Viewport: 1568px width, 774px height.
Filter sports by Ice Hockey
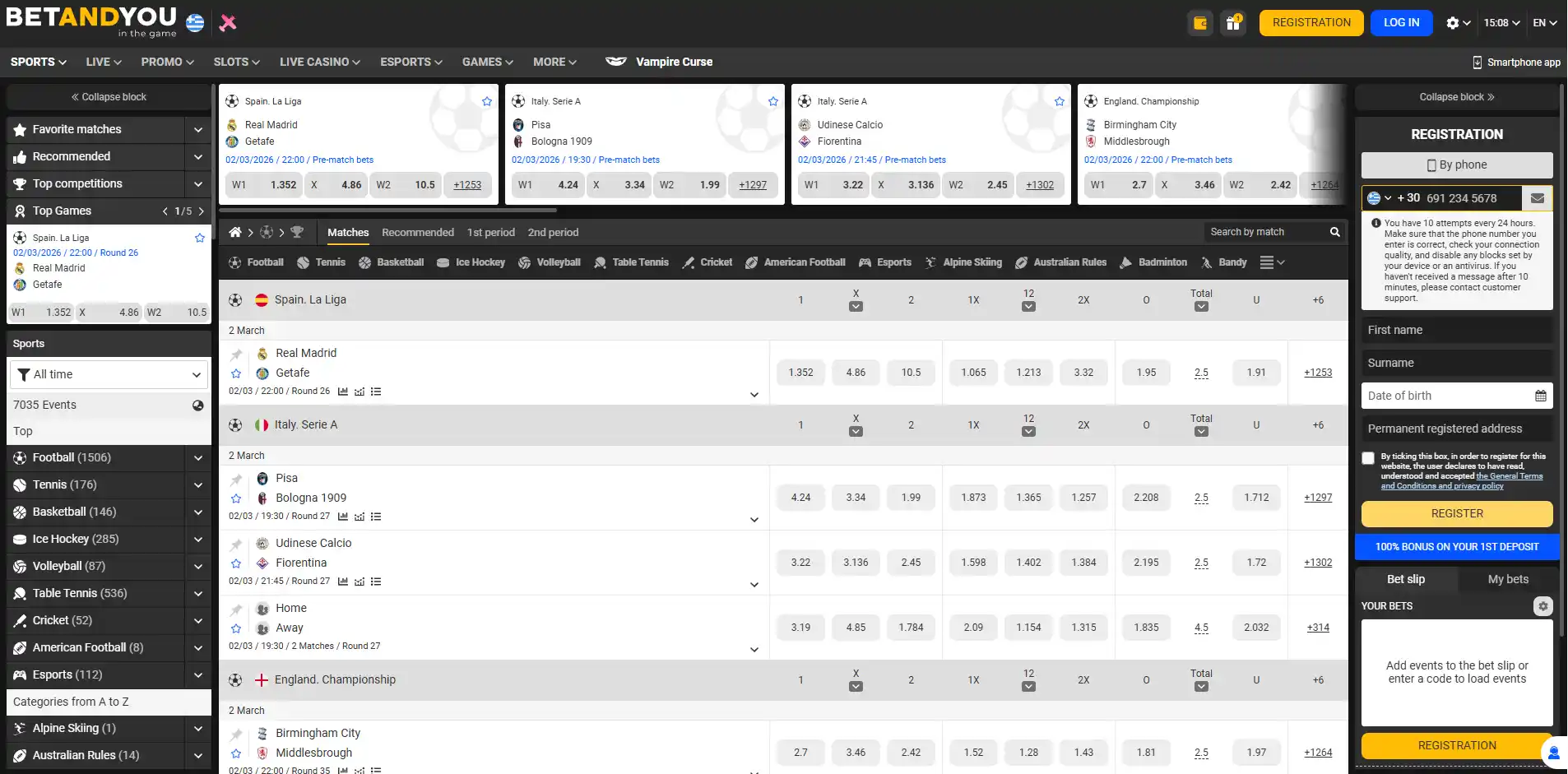pyautogui.click(x=471, y=262)
